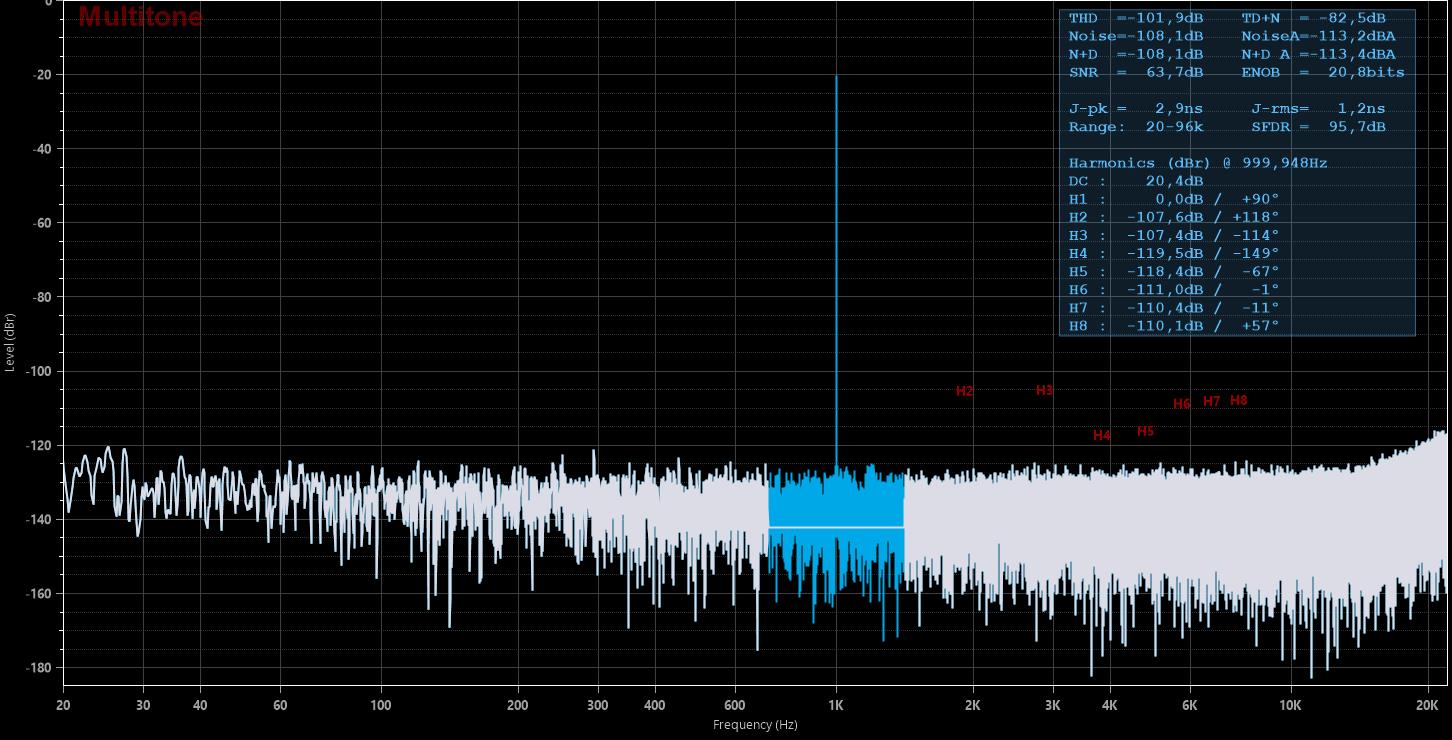Click the Range: 20-96k text
The height and width of the screenshot is (740, 1452).
pos(1136,127)
